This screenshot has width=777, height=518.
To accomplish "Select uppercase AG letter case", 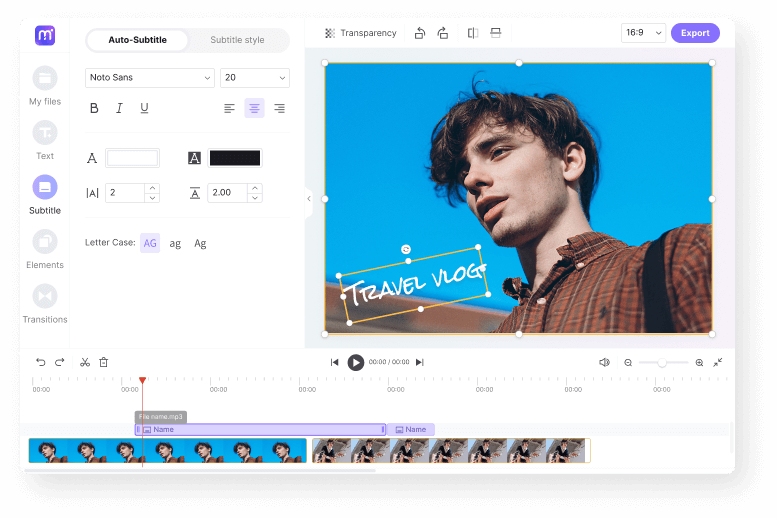I will (150, 243).
